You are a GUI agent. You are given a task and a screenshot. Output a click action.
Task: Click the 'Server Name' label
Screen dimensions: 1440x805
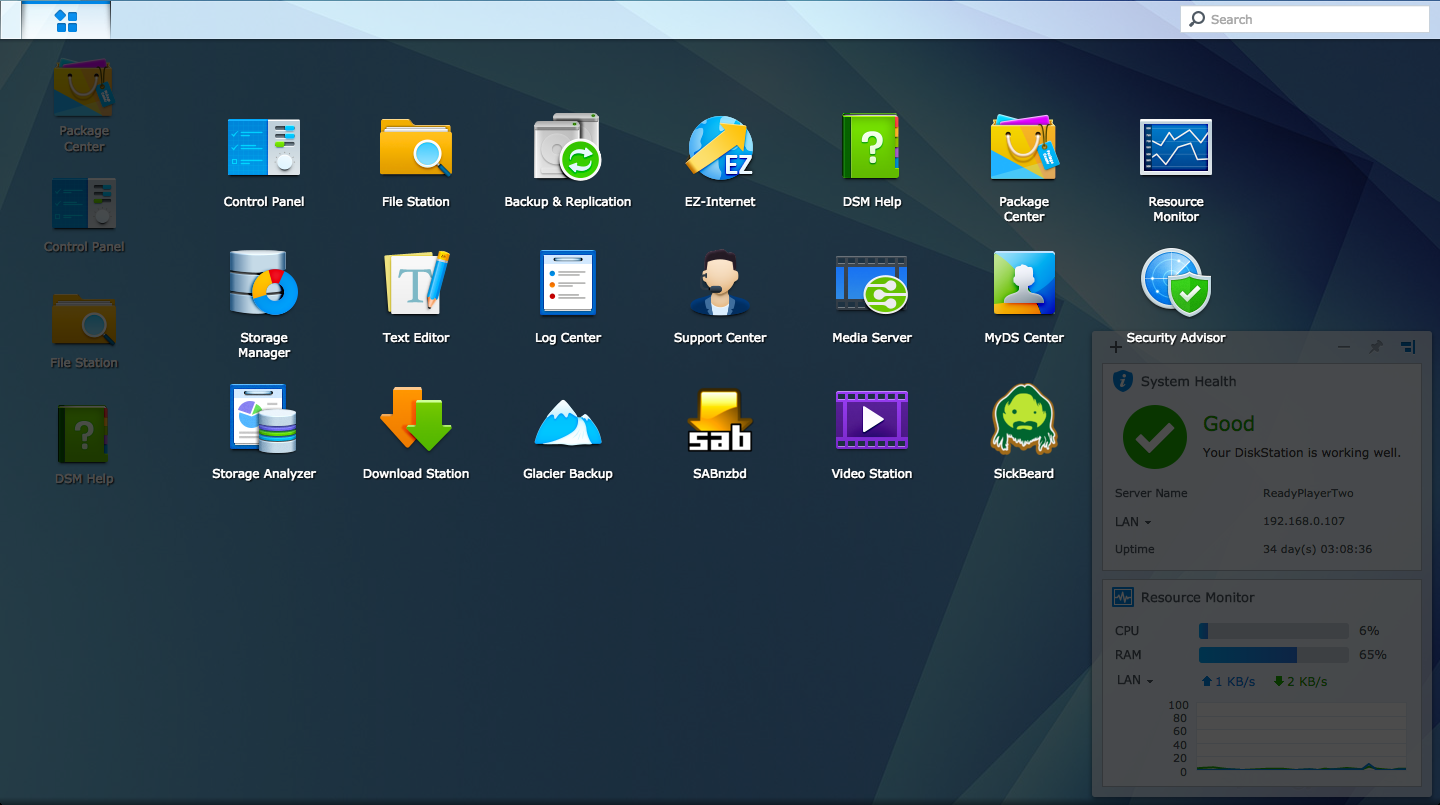point(1151,494)
